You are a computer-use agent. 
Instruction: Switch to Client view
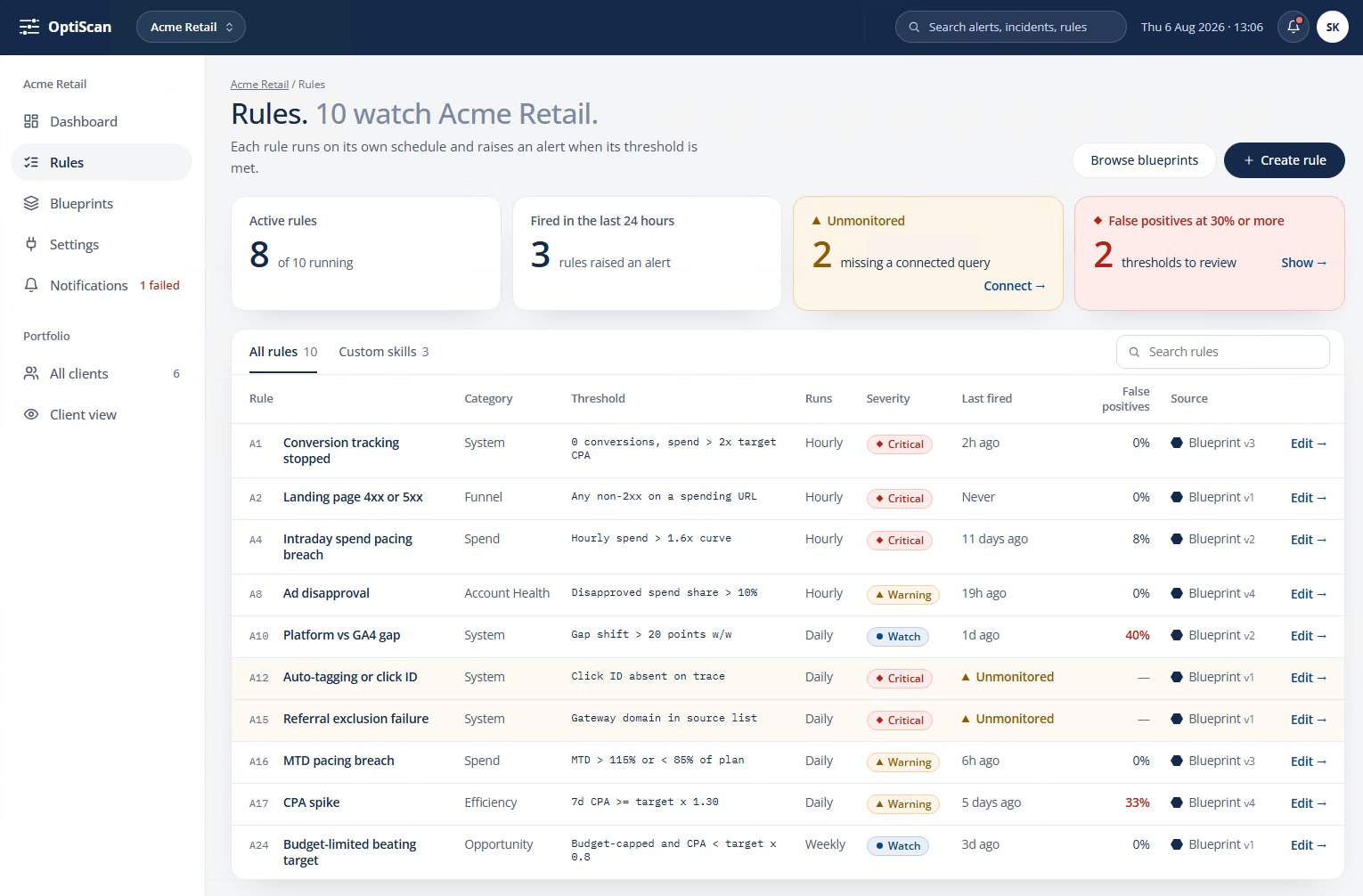click(x=102, y=414)
